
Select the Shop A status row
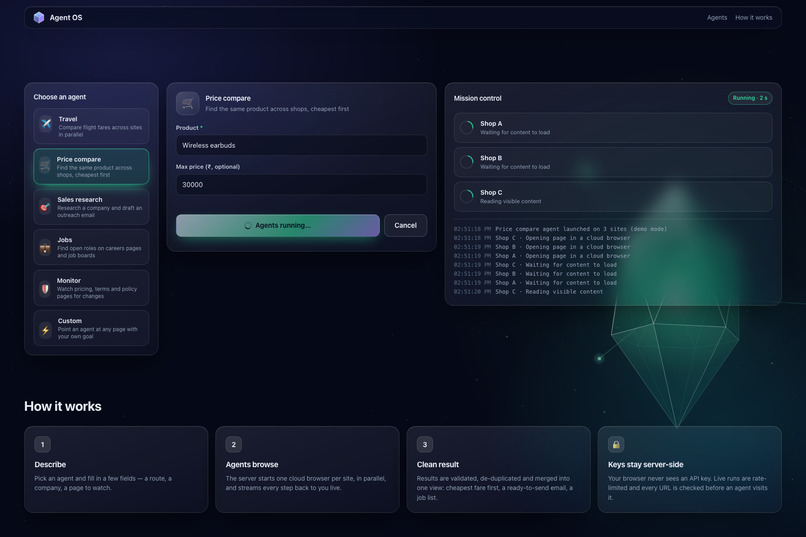click(x=613, y=128)
